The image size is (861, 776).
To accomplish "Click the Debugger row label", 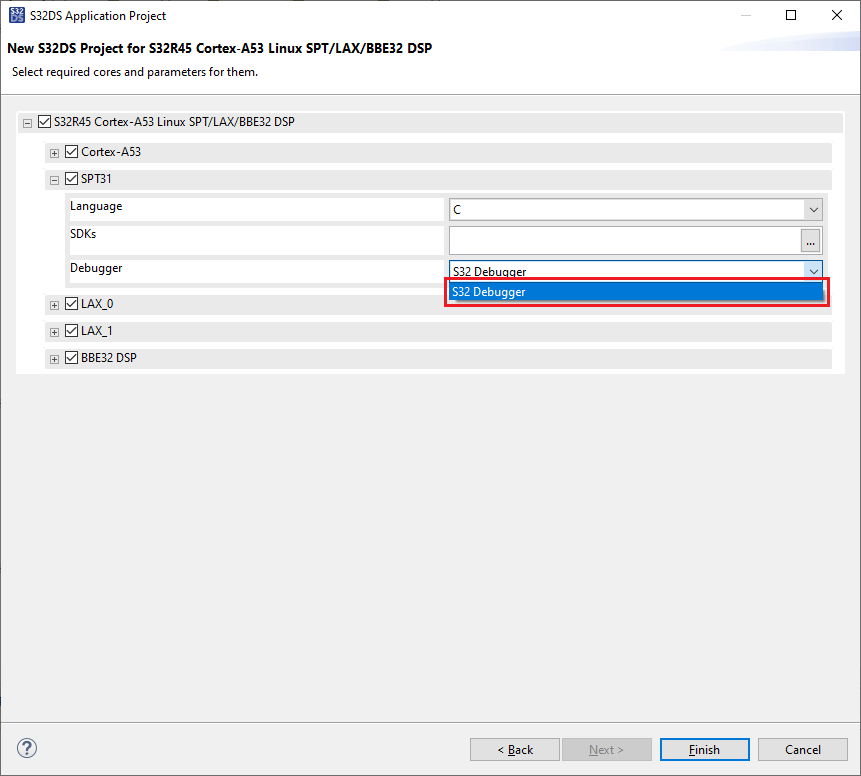I will 96,268.
